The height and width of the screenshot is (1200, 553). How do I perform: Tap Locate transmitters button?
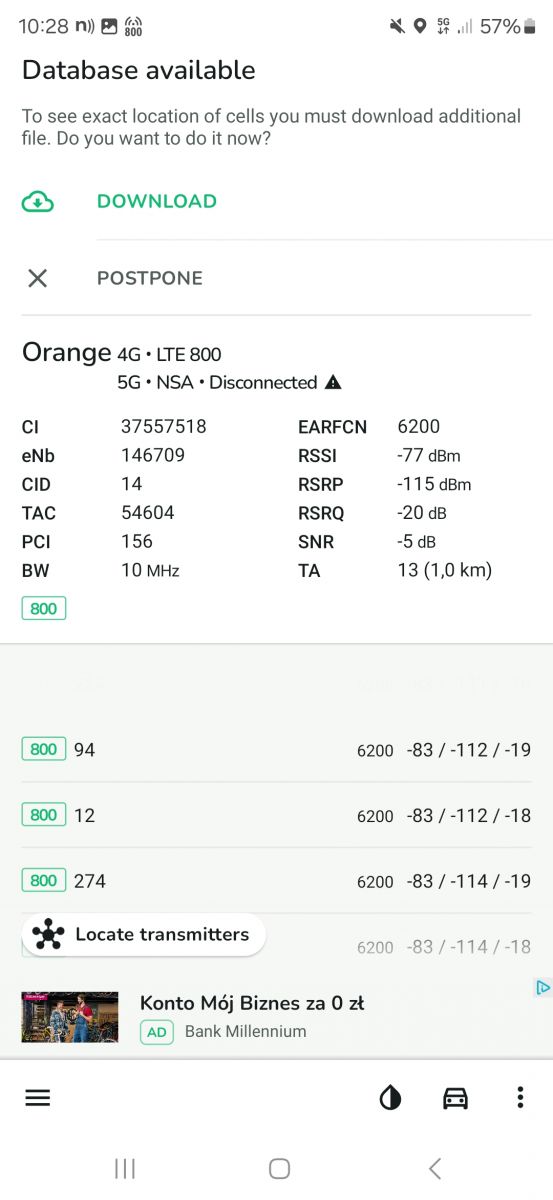click(143, 935)
